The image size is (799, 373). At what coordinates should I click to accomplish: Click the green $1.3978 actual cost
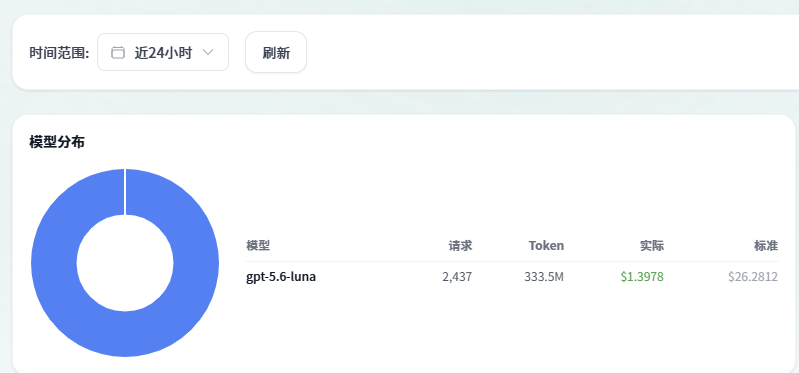point(642,277)
